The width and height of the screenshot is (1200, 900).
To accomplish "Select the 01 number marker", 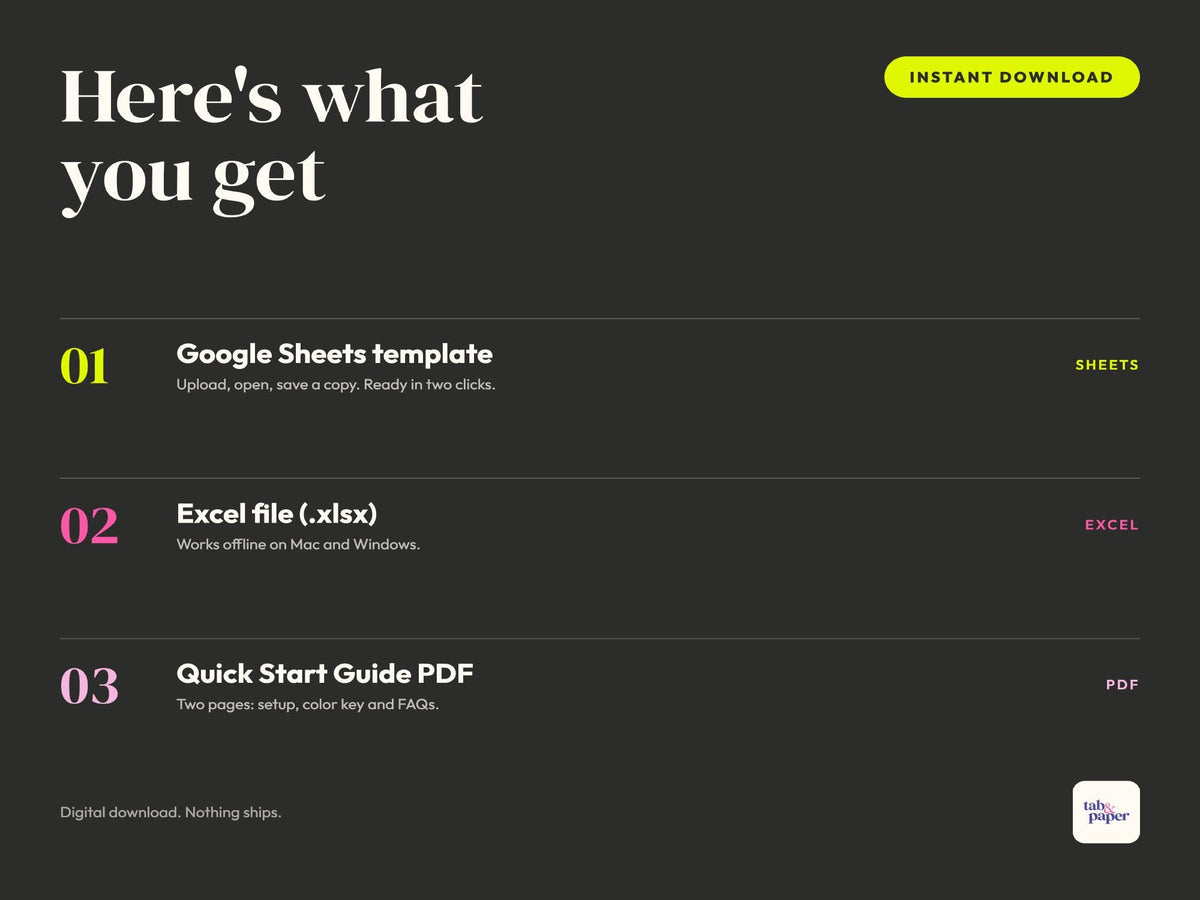I will click(84, 367).
